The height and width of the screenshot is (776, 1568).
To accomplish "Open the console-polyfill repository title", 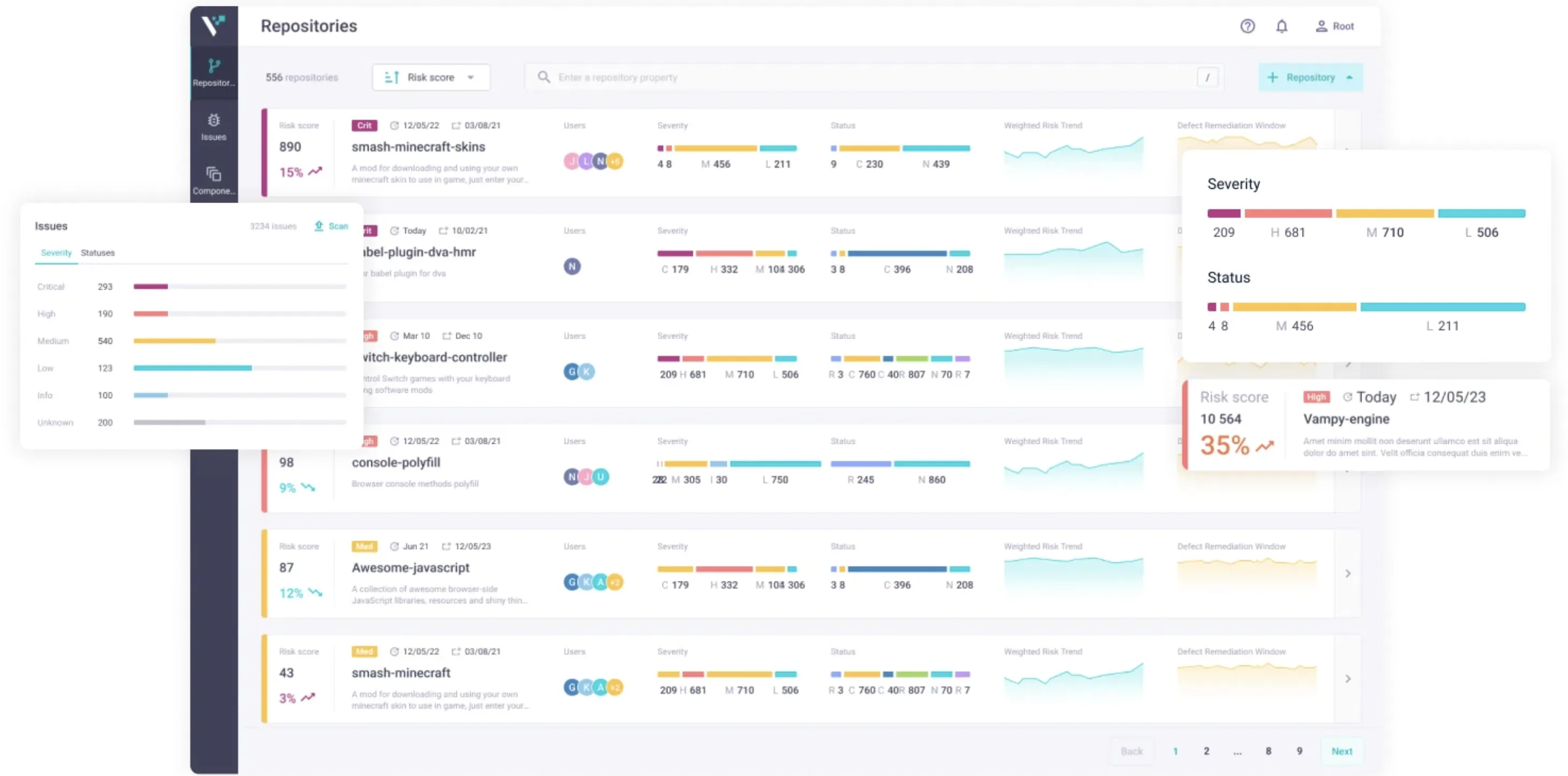I will (395, 463).
